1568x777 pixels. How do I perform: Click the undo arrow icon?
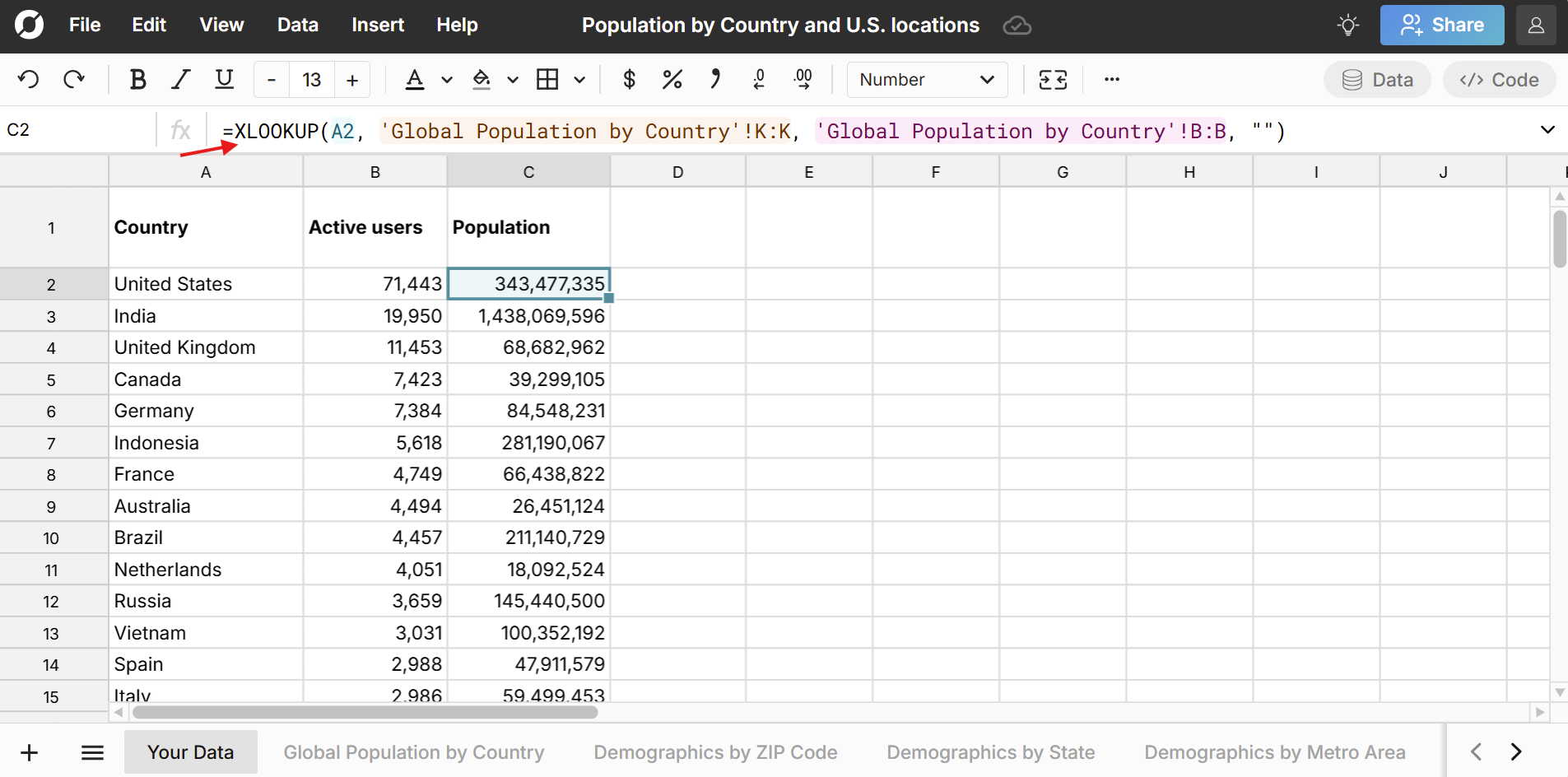pos(29,80)
